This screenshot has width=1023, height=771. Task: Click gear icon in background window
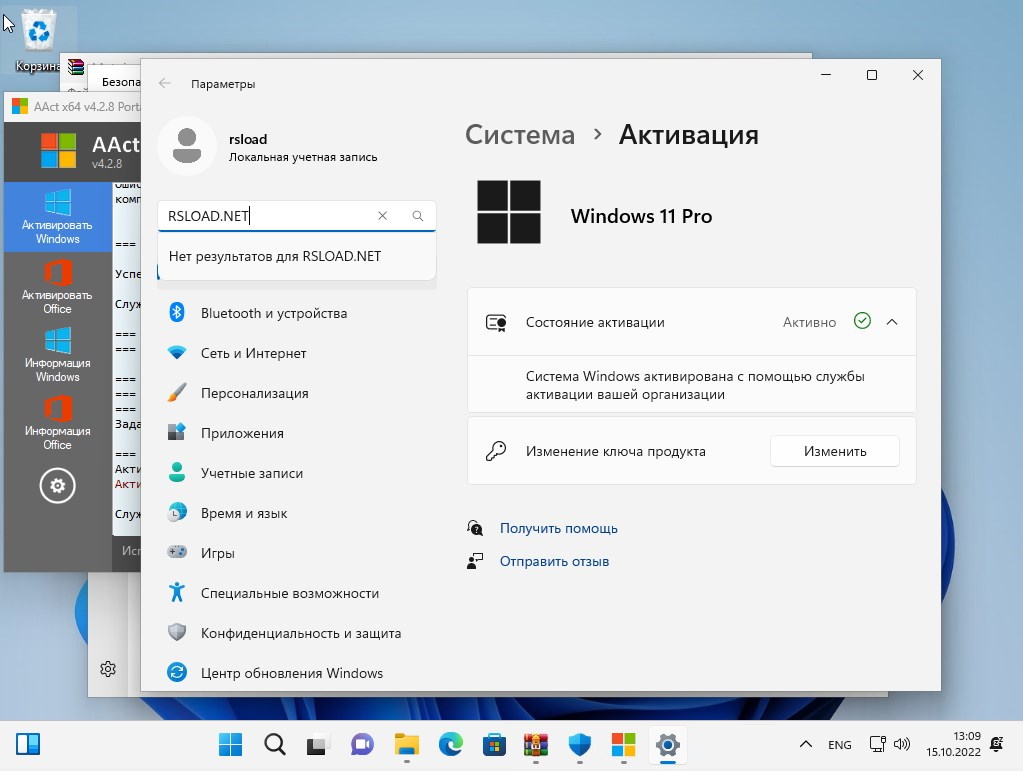point(108,669)
